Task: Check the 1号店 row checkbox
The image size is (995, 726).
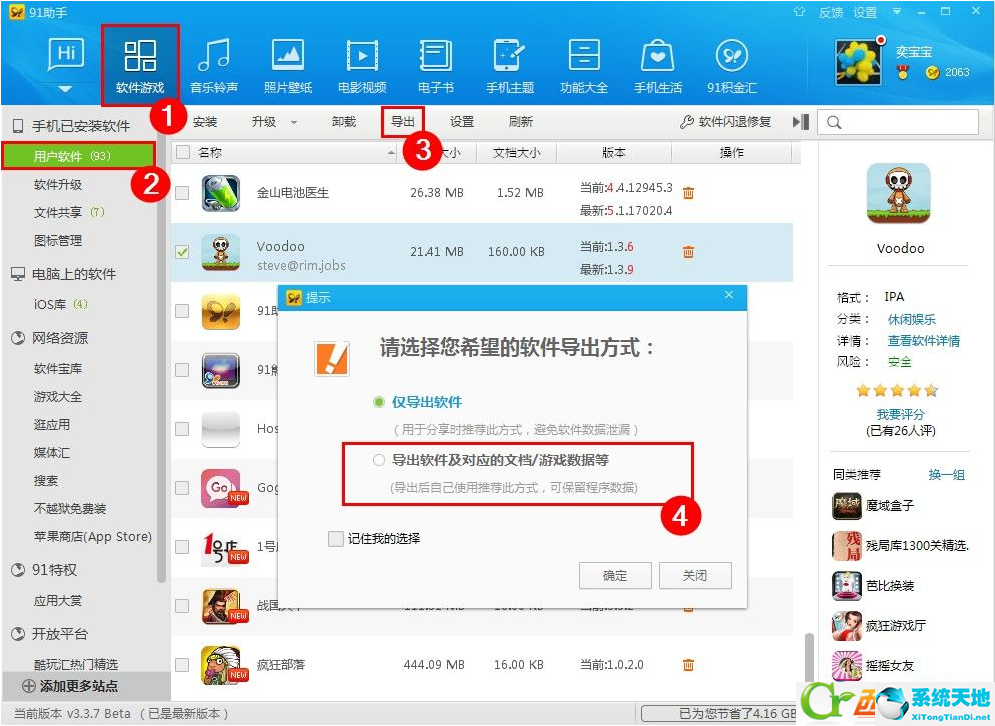Action: (182, 546)
